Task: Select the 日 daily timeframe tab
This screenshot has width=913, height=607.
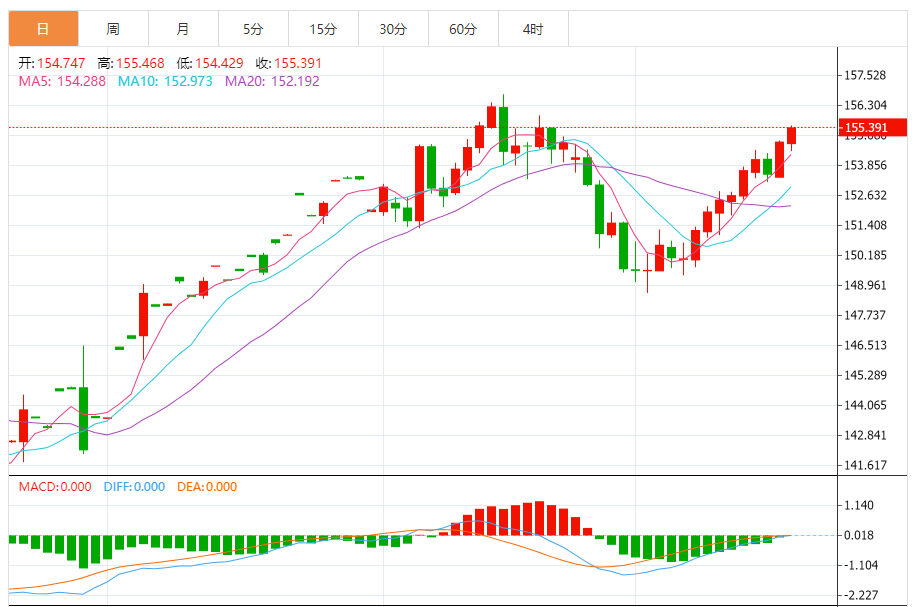Action: click(x=44, y=29)
